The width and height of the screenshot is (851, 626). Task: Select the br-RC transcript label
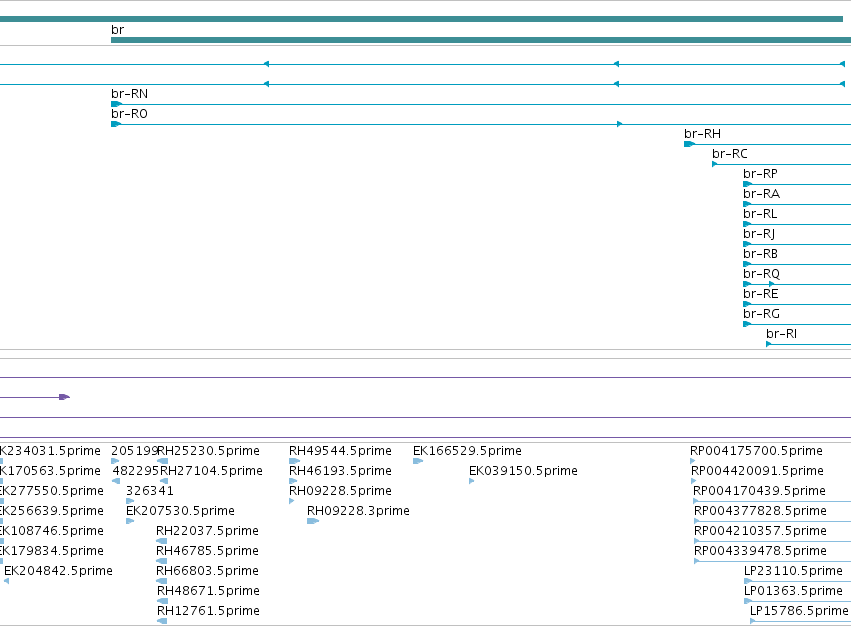[x=729, y=154]
